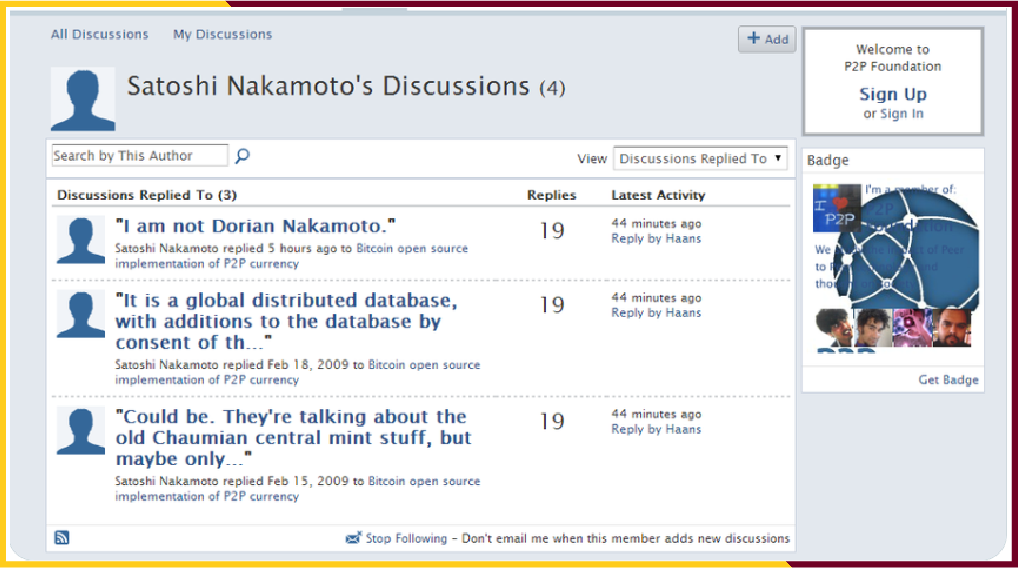Viewport: 1018px width, 568px height.
Task: Click the Welcome to P2P Foundation text
Action: coord(893,58)
